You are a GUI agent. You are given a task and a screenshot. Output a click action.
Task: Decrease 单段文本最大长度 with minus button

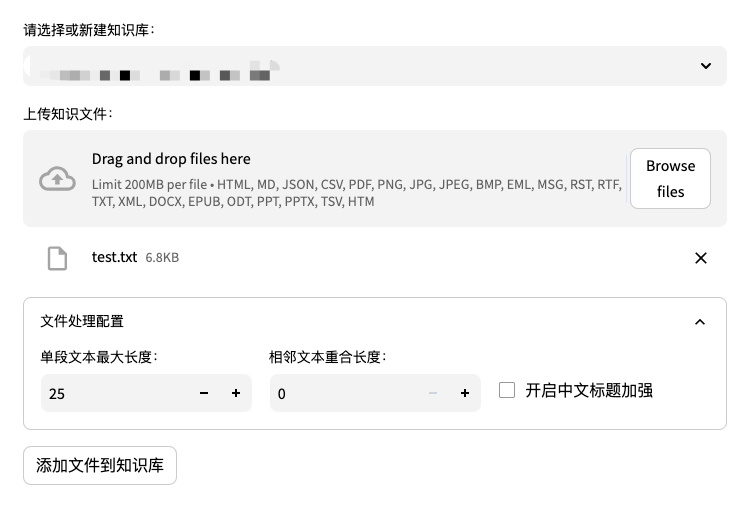click(x=204, y=393)
